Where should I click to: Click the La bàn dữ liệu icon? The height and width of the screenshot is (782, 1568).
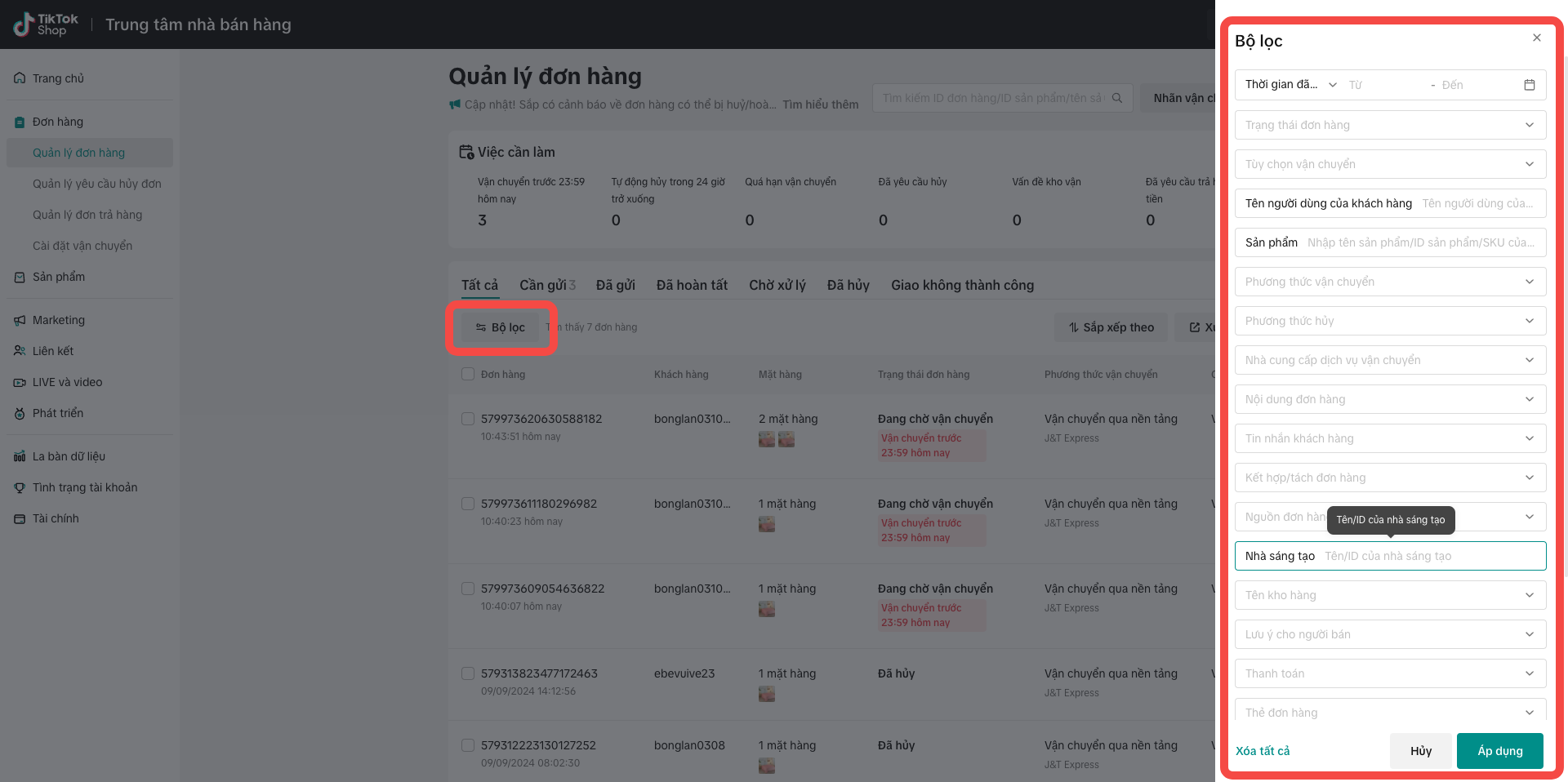[20, 456]
